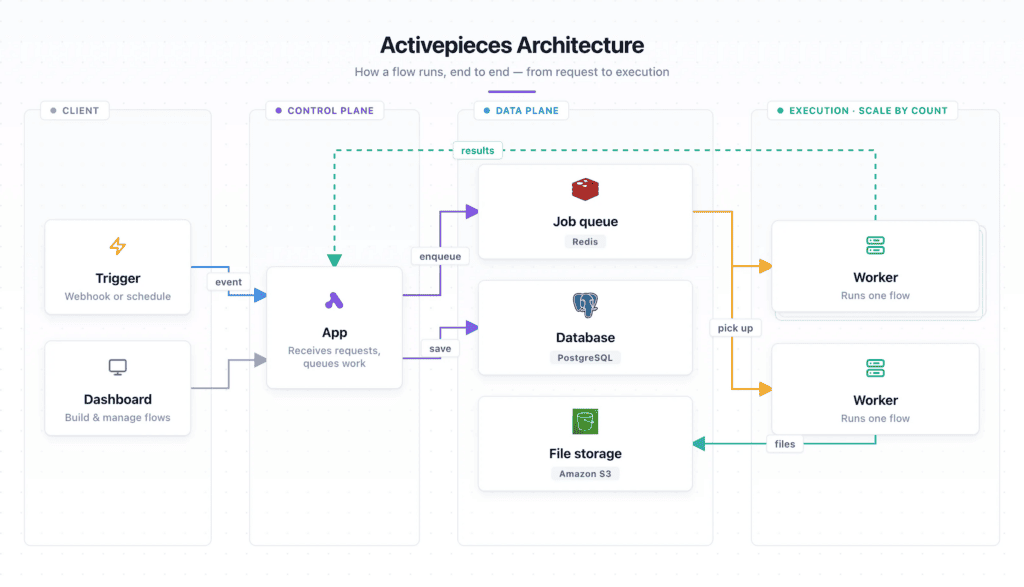This screenshot has height=587, width=1024.
Task: Click the 'Amazon S3' tag under File storage
Action: coord(585,474)
